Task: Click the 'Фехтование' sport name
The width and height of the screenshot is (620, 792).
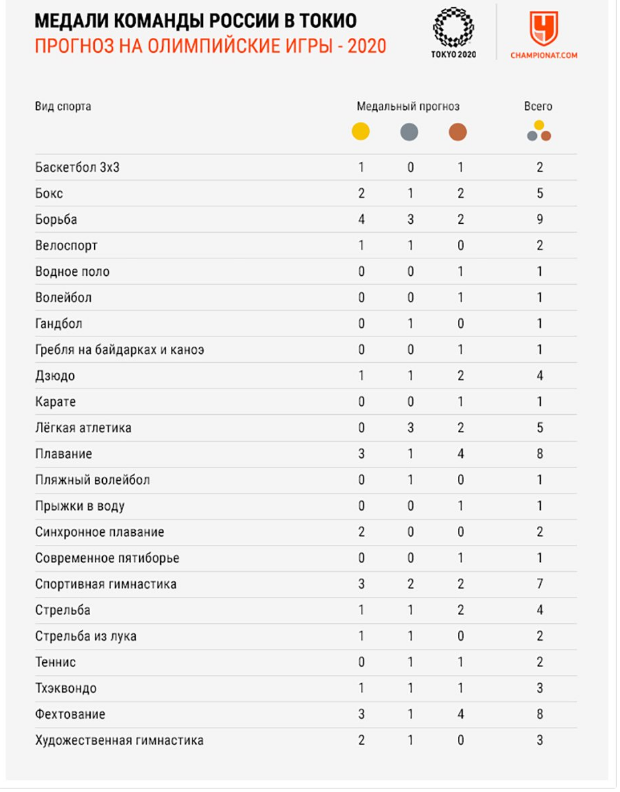Action: click(70, 714)
